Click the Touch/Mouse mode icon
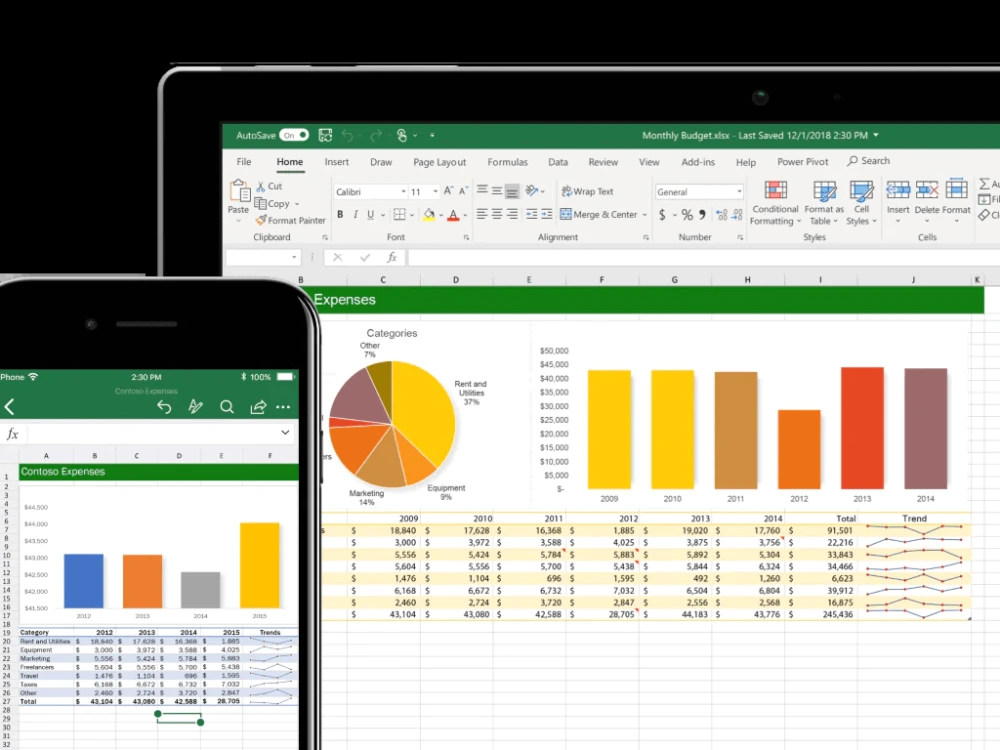1000x750 pixels. pos(402,135)
